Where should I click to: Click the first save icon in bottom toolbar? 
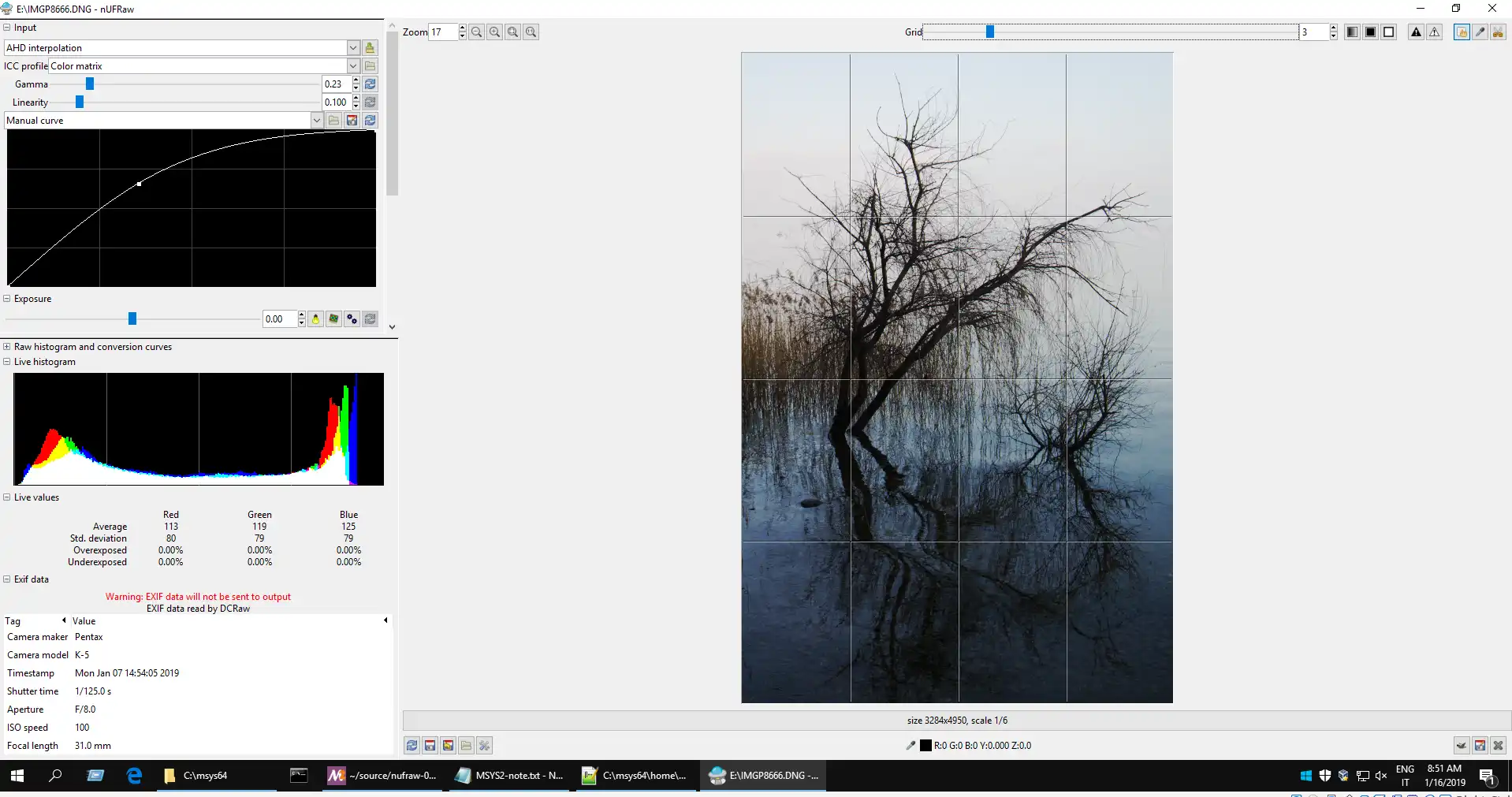coord(430,746)
